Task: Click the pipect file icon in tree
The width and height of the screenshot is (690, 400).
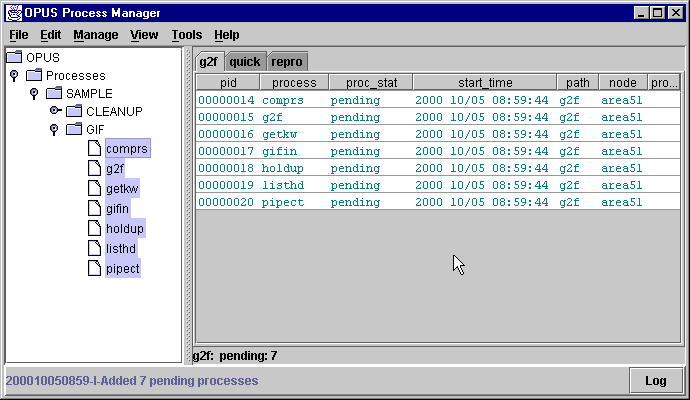Action: (x=94, y=268)
